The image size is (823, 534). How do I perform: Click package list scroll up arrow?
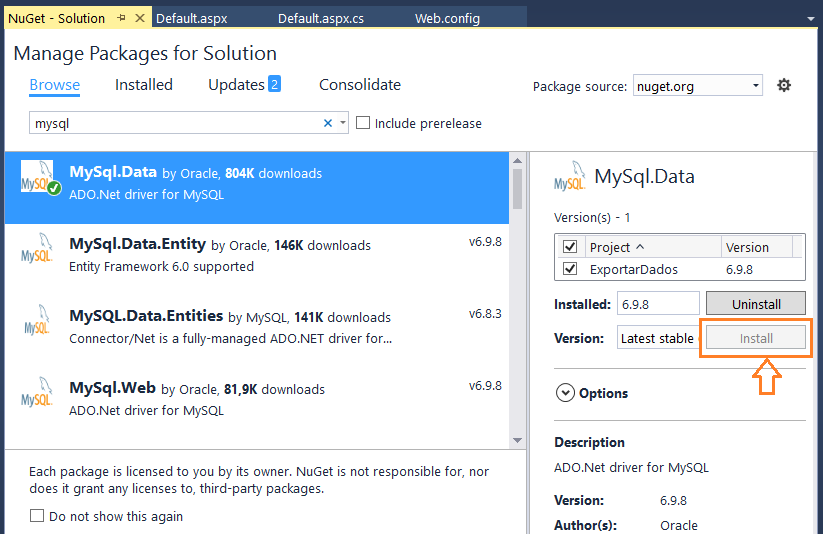(518, 160)
